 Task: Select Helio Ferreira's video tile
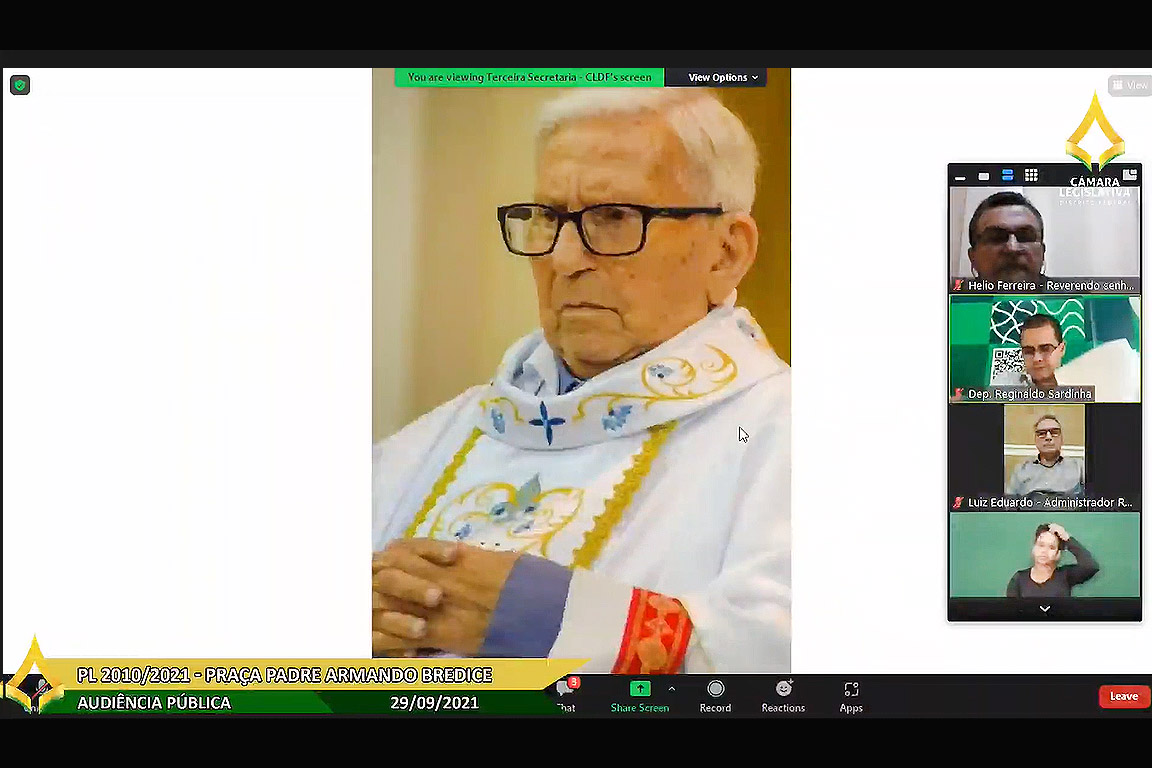click(1044, 240)
